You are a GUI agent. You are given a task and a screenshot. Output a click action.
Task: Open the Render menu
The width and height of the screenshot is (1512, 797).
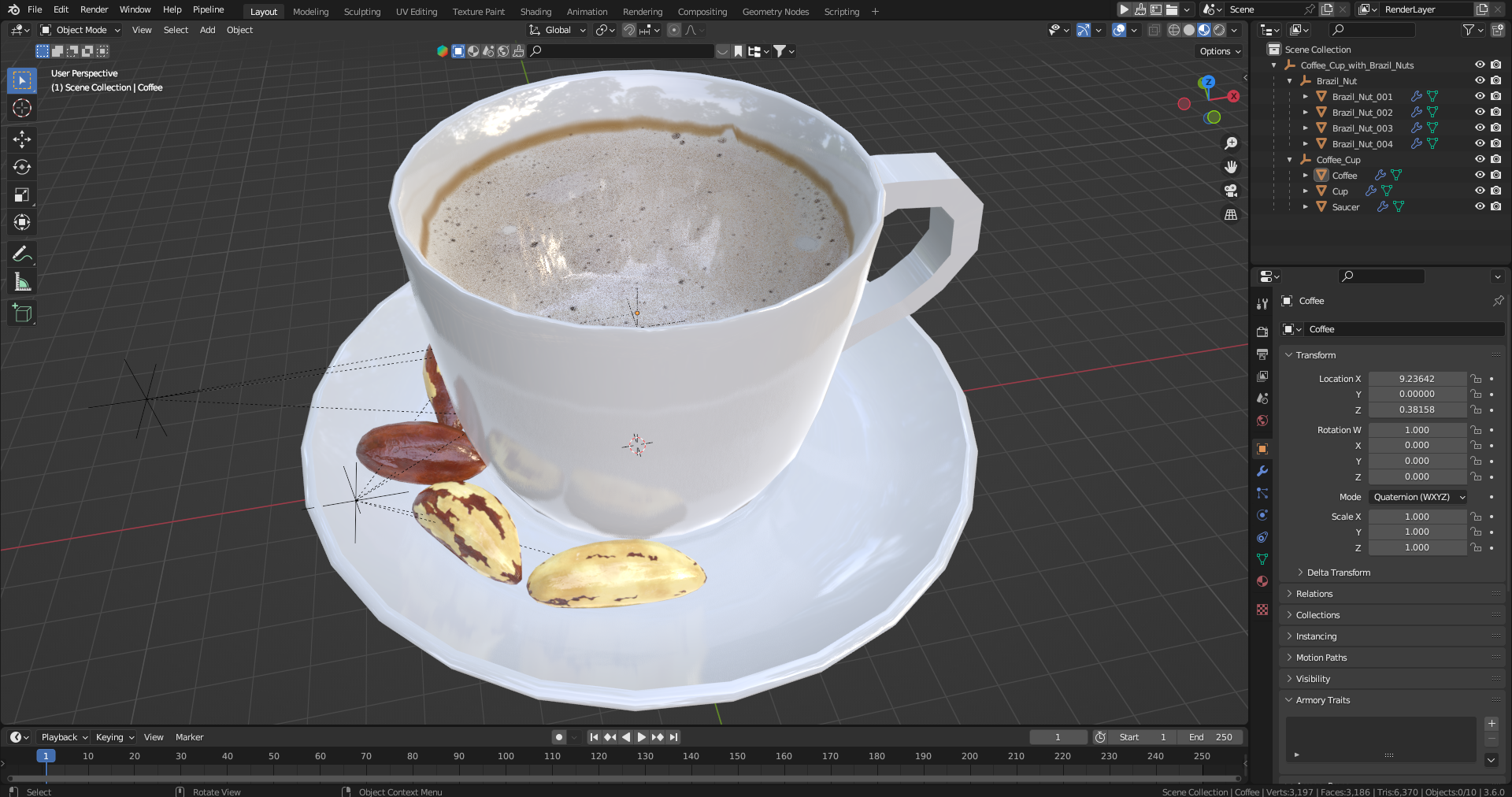coord(94,9)
